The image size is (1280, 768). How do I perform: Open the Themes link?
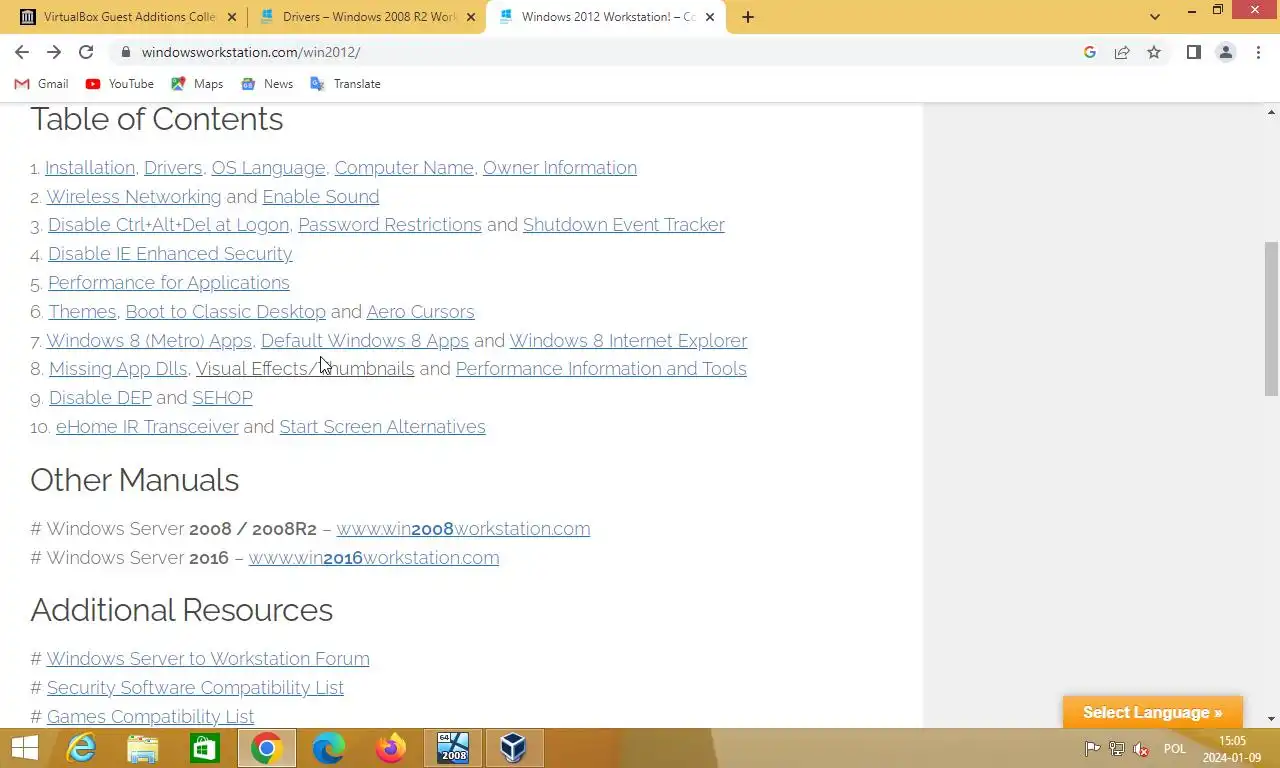point(83,312)
